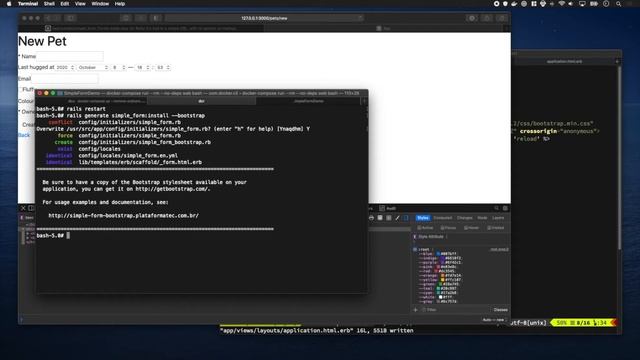Screen dimensions: 640x360
Task: Click the inspector settings icon
Action: point(505,208)
